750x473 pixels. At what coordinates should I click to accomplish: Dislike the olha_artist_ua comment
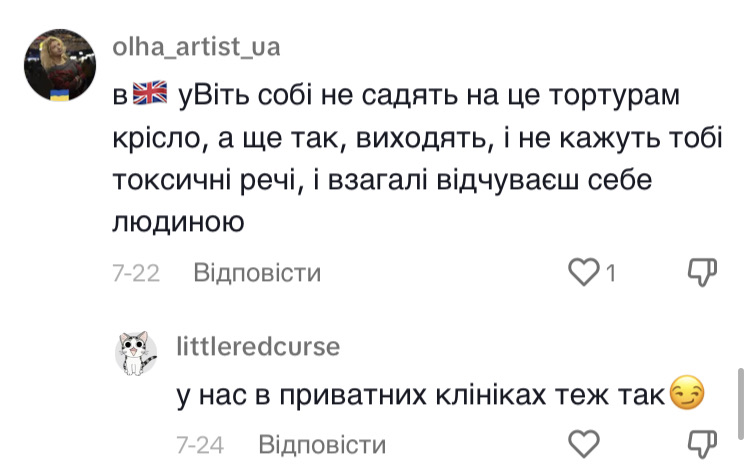click(703, 272)
